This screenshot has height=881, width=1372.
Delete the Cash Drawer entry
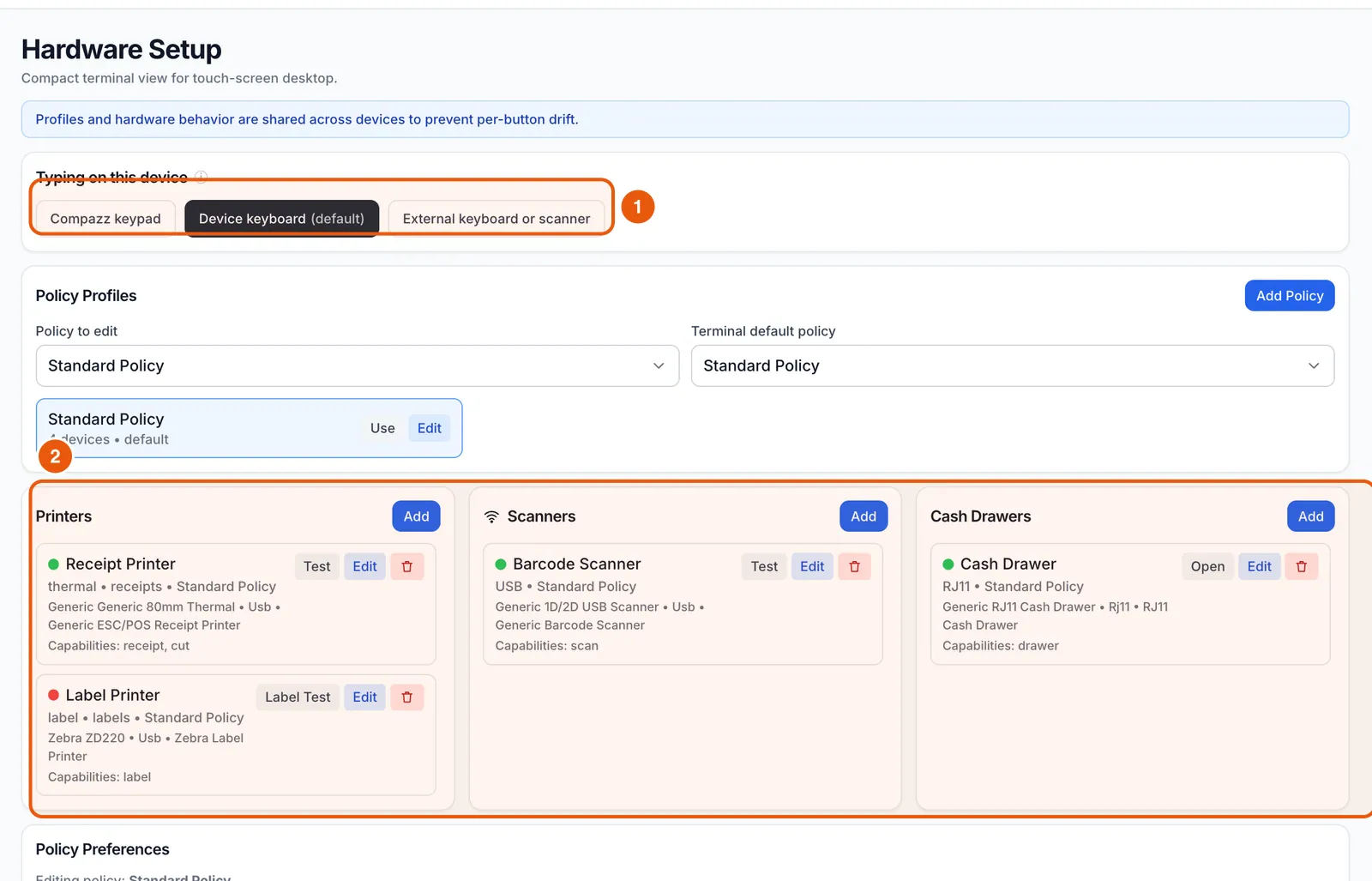pyautogui.click(x=1302, y=567)
